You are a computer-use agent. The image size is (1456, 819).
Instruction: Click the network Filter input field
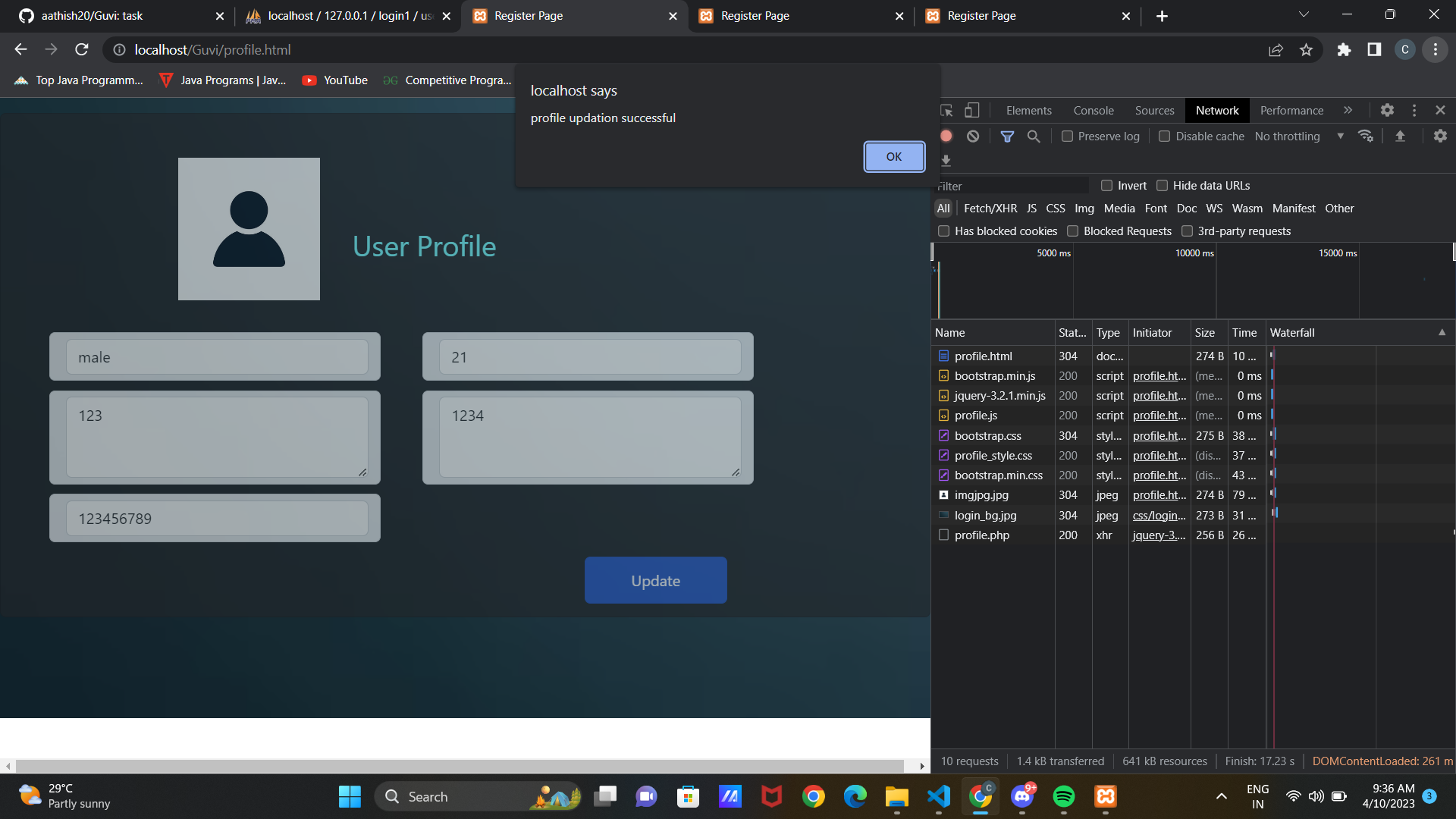[x=1009, y=185]
